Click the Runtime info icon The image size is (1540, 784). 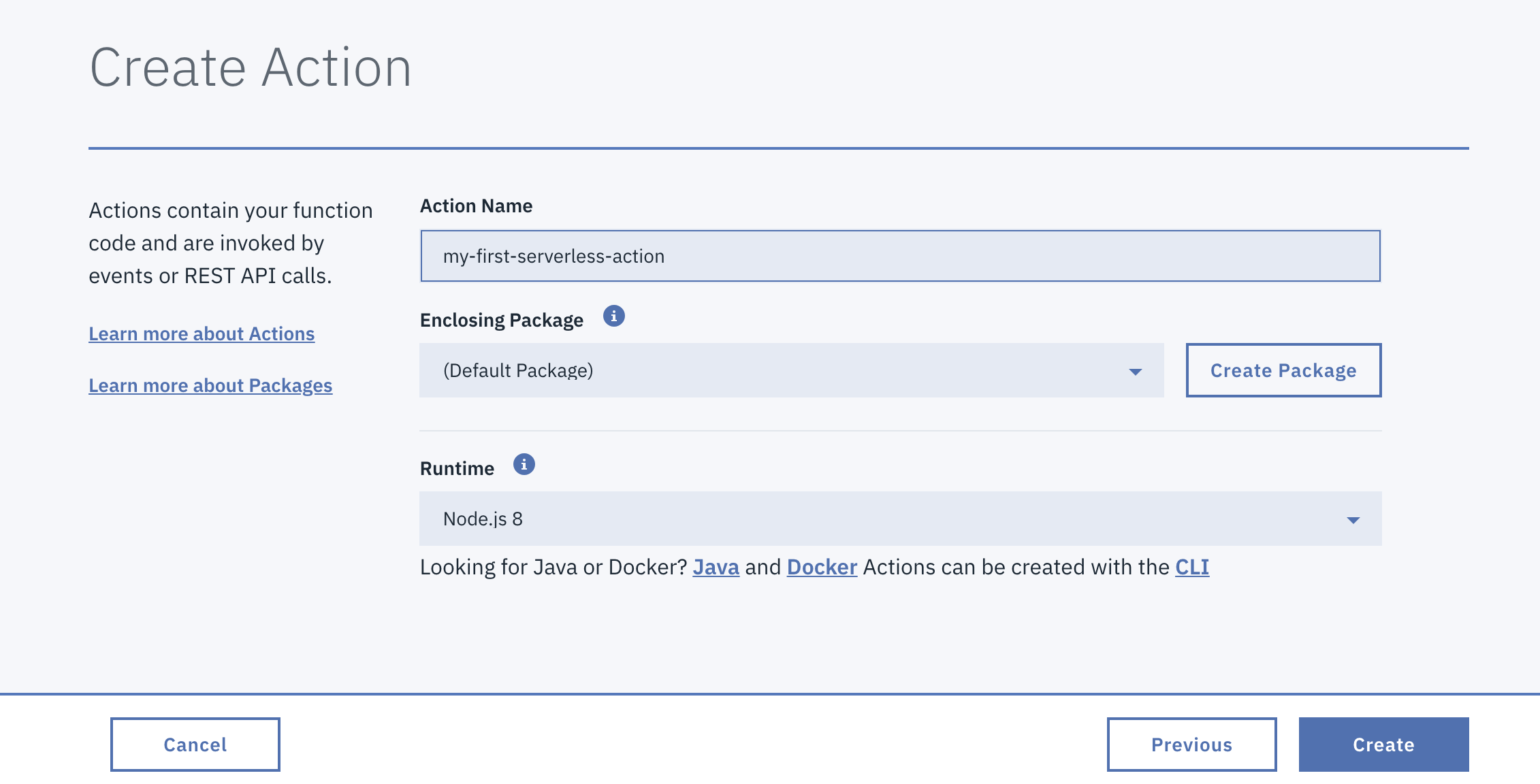pyautogui.click(x=524, y=465)
